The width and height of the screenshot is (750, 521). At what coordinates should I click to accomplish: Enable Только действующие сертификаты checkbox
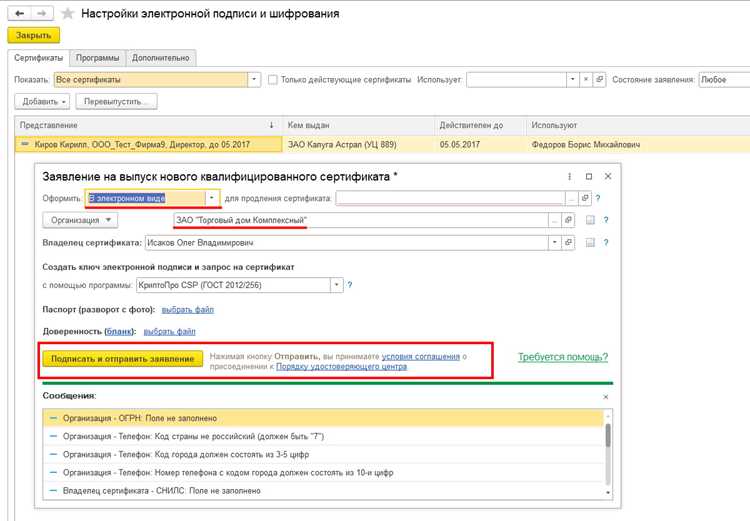(272, 80)
